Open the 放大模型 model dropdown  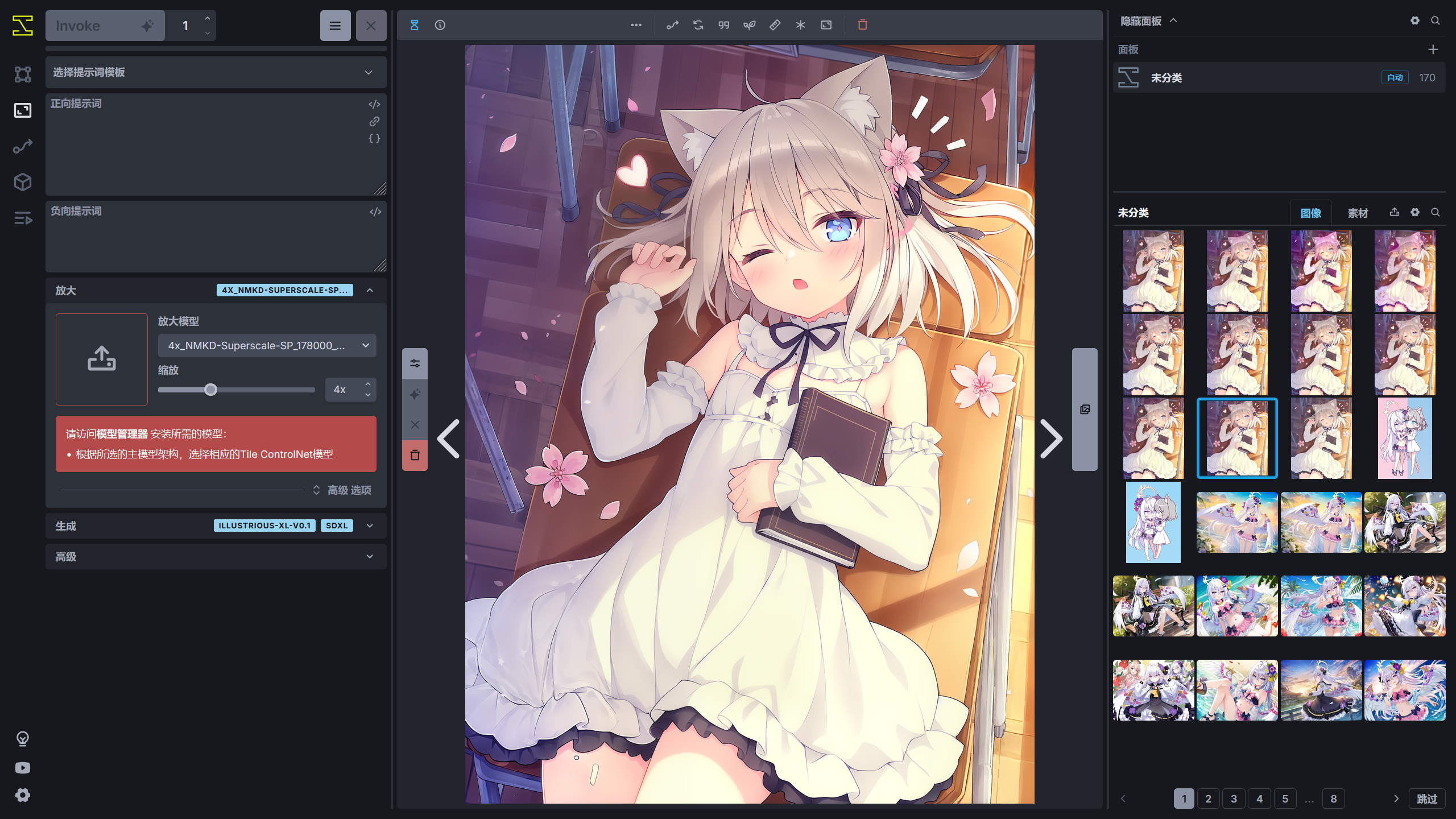267,345
